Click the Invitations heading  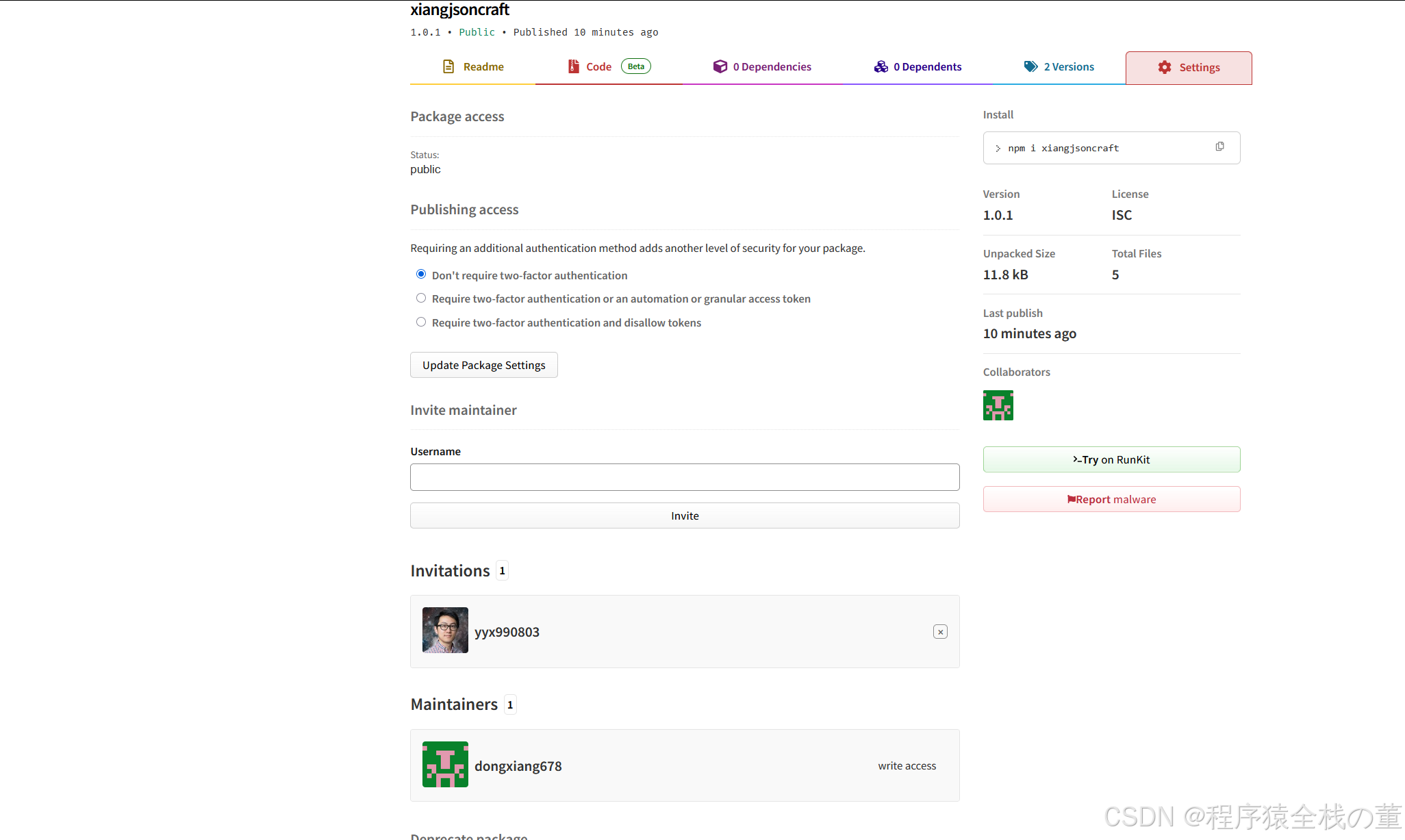450,570
